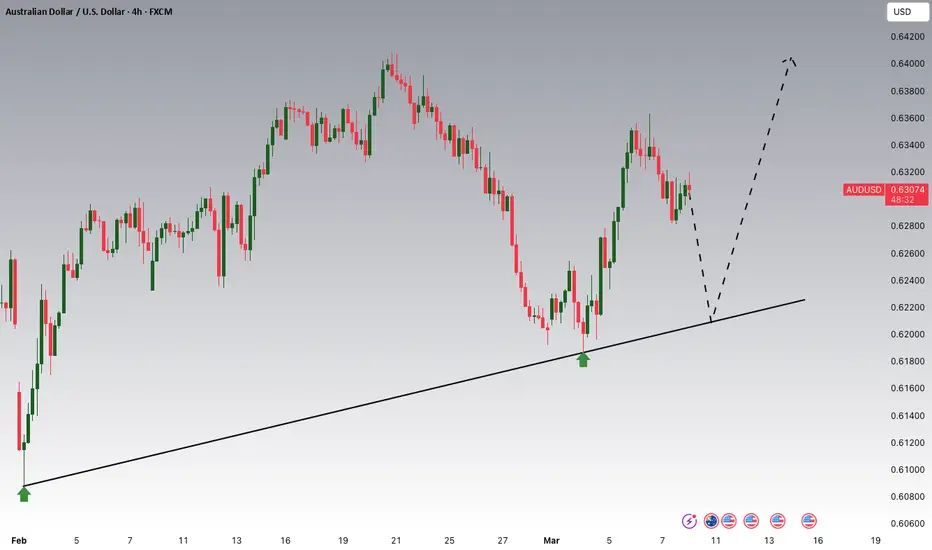
Task: Click the 25 date label on time axis
Action: pyautogui.click(x=449, y=540)
